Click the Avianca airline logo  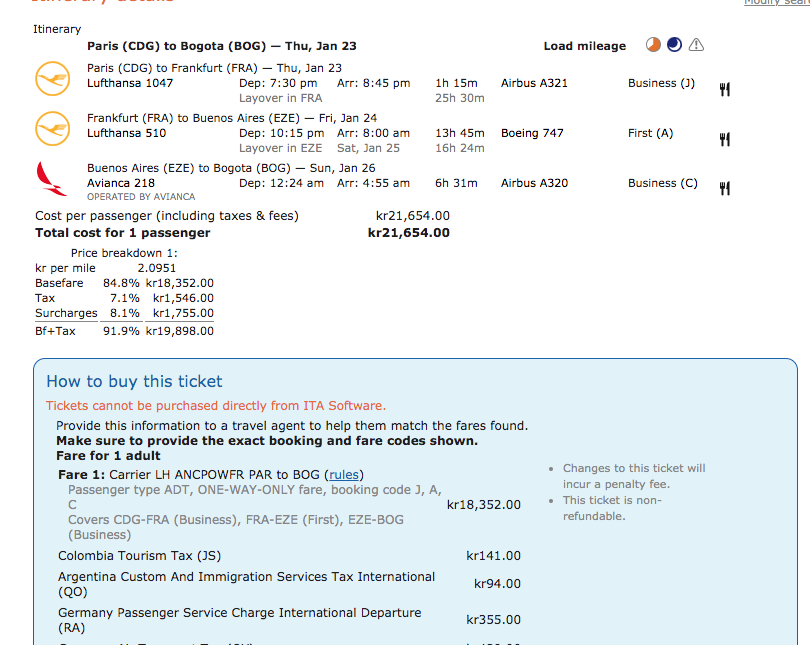[x=50, y=178]
